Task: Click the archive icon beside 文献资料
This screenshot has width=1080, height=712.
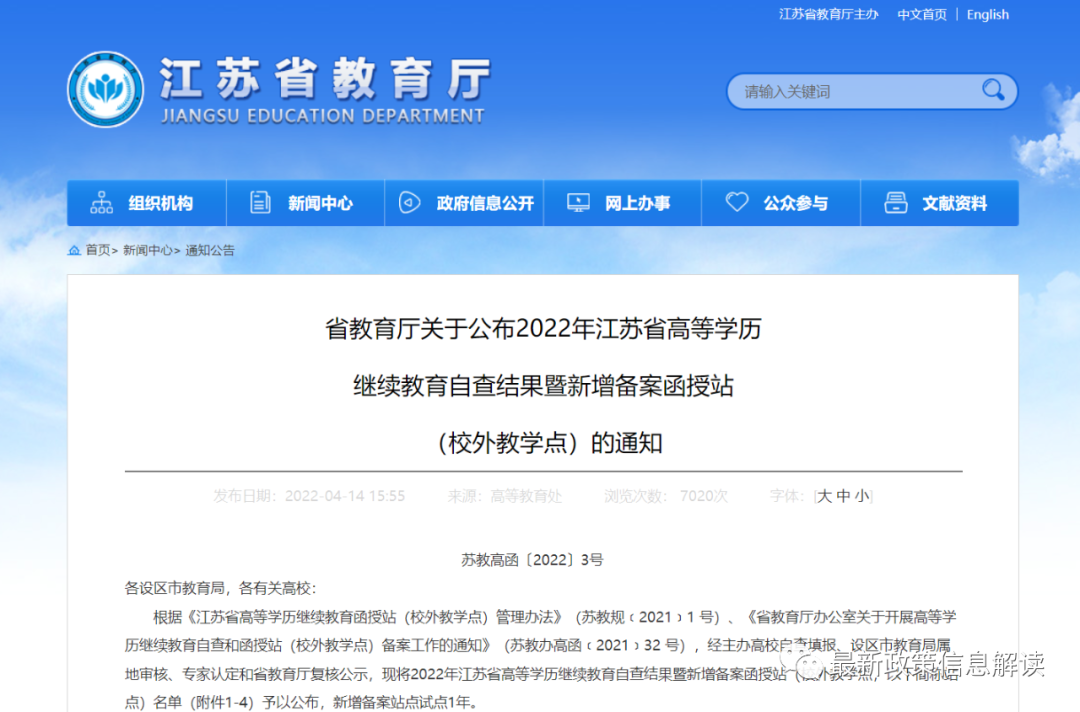Action: tap(894, 202)
